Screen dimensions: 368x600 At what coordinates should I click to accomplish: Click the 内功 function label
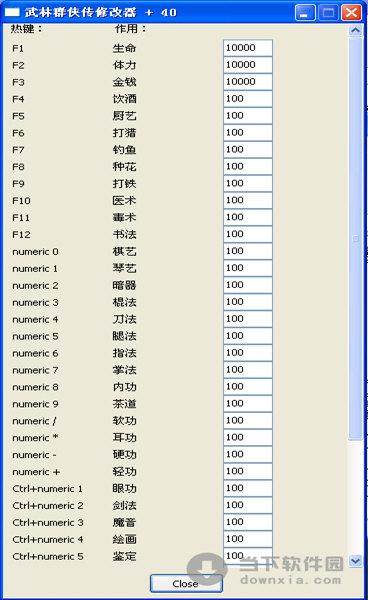[125, 387]
